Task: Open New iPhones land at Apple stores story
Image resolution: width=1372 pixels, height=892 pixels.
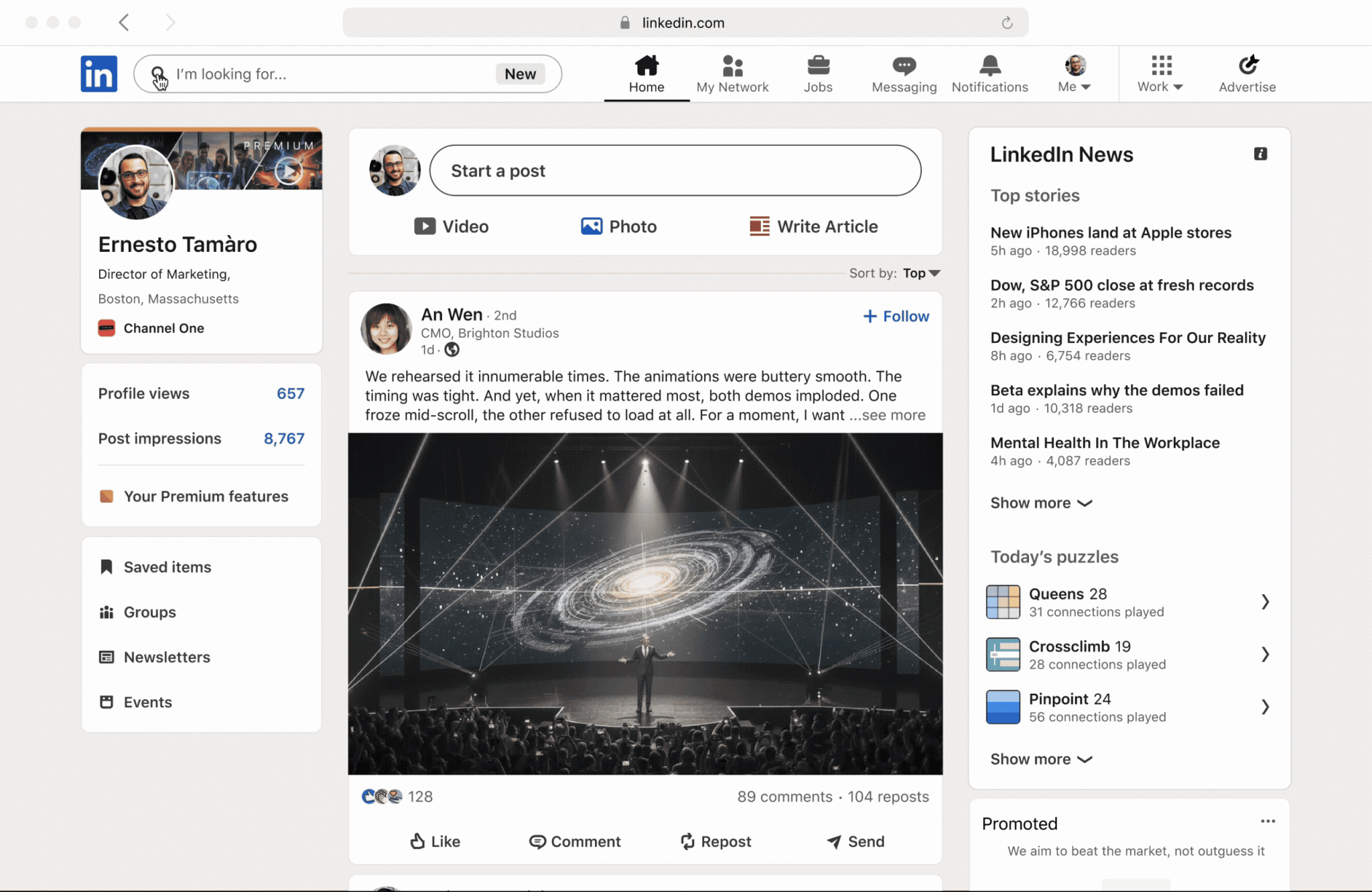Action: (x=1110, y=232)
